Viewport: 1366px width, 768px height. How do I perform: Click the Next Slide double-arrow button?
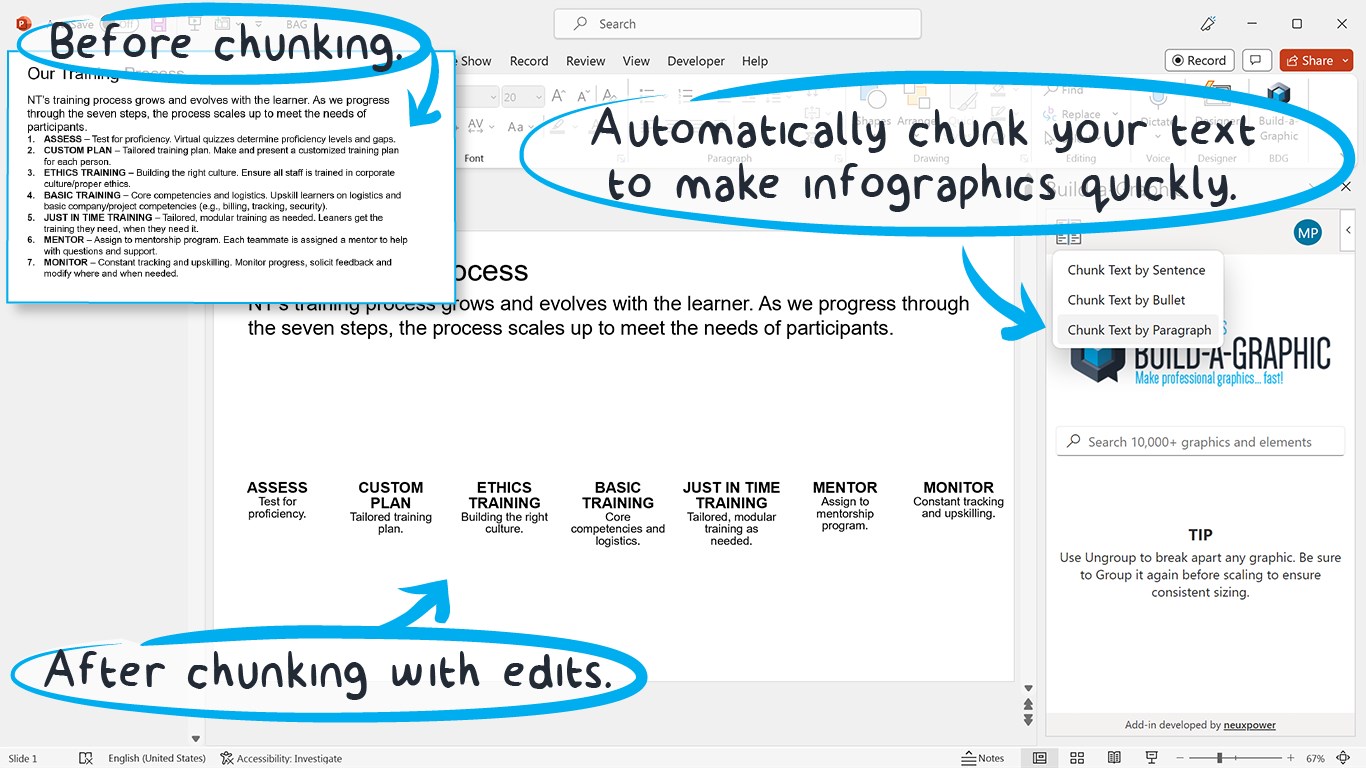click(1028, 721)
